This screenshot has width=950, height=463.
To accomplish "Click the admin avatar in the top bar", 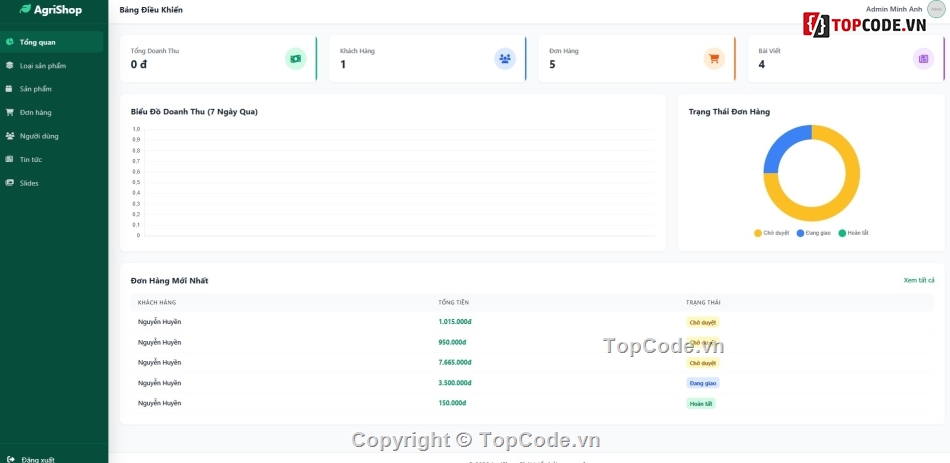I will coord(936,9).
